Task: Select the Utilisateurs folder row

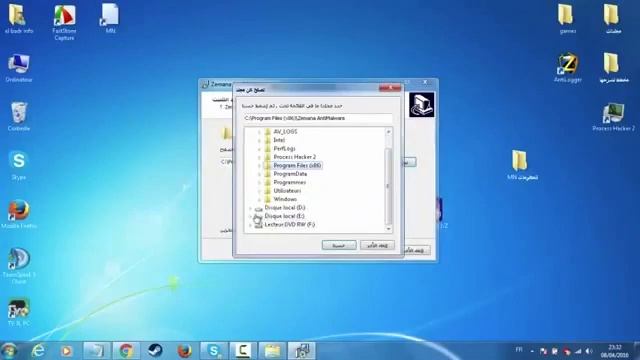Action: point(287,191)
